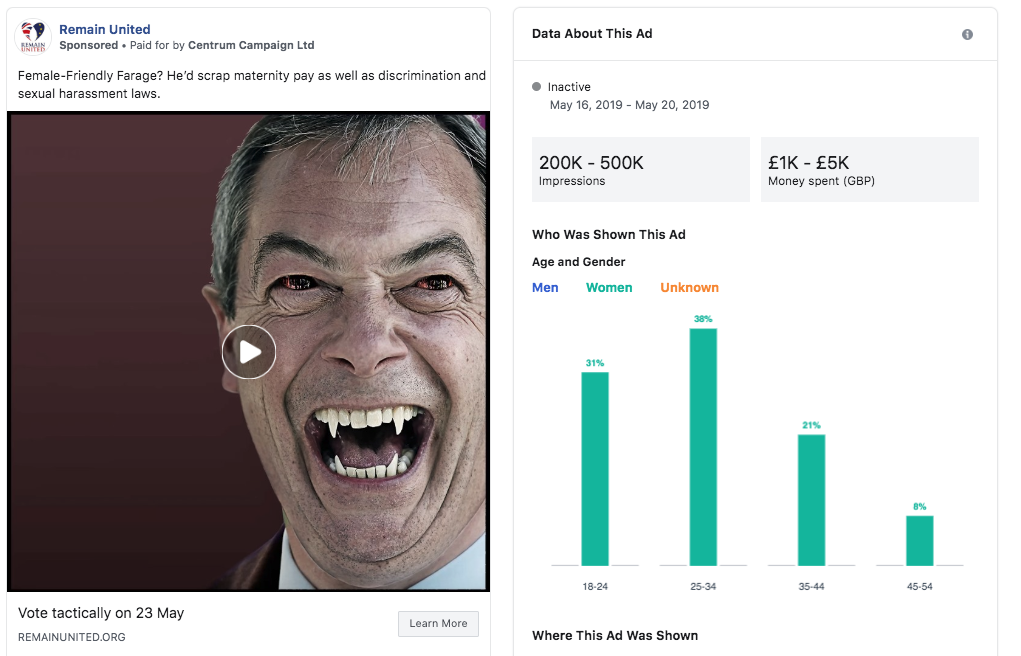Follow the Centrum Campaign Ltd payer link

(x=251, y=45)
